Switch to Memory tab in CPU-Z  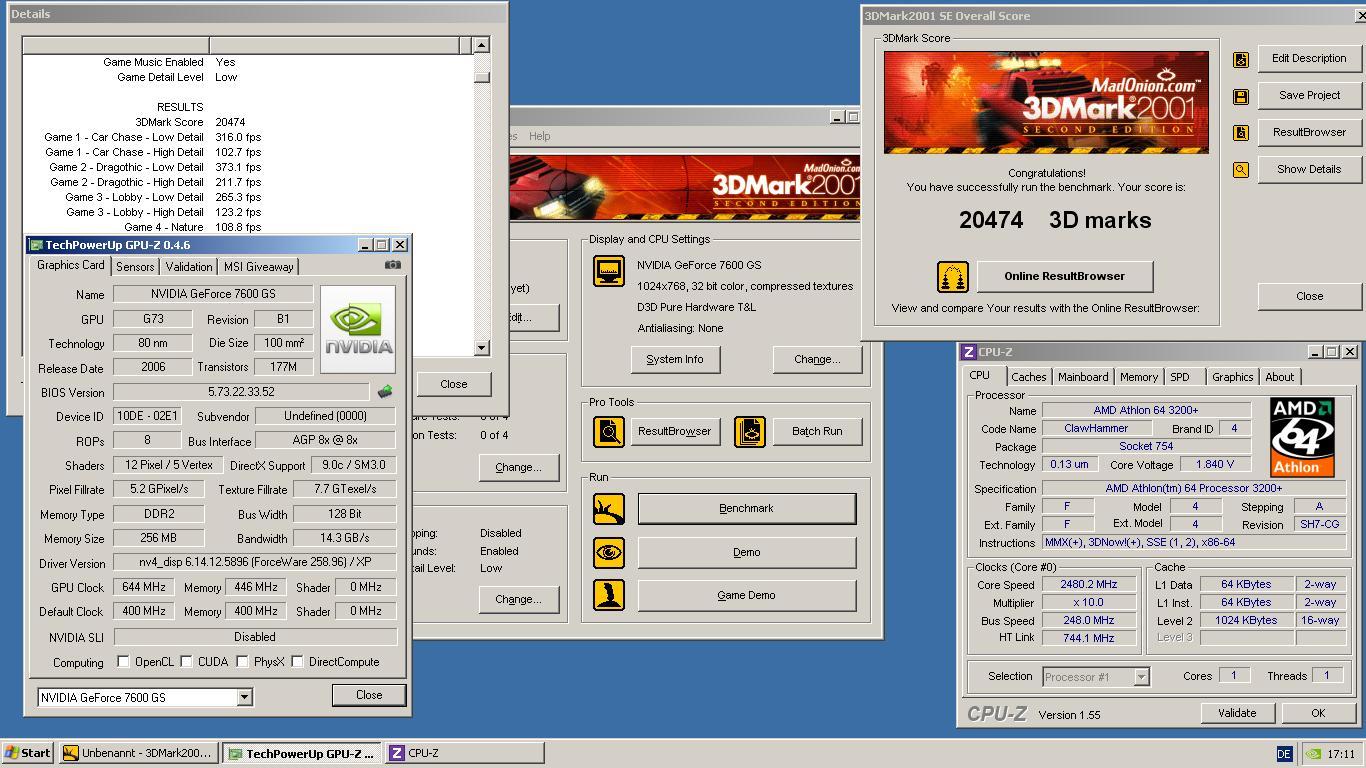(x=1138, y=377)
